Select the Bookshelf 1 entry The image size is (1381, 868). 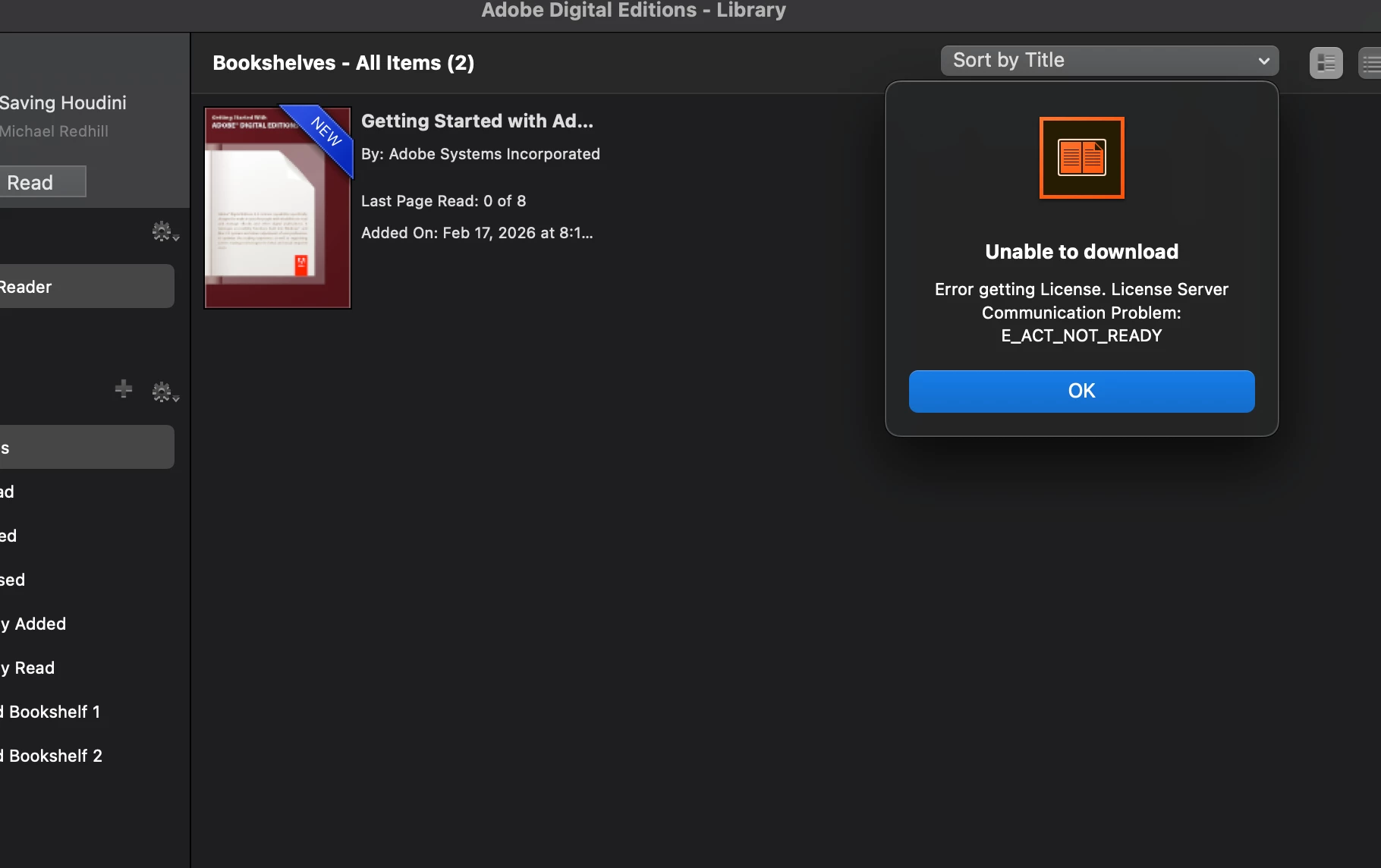point(50,712)
